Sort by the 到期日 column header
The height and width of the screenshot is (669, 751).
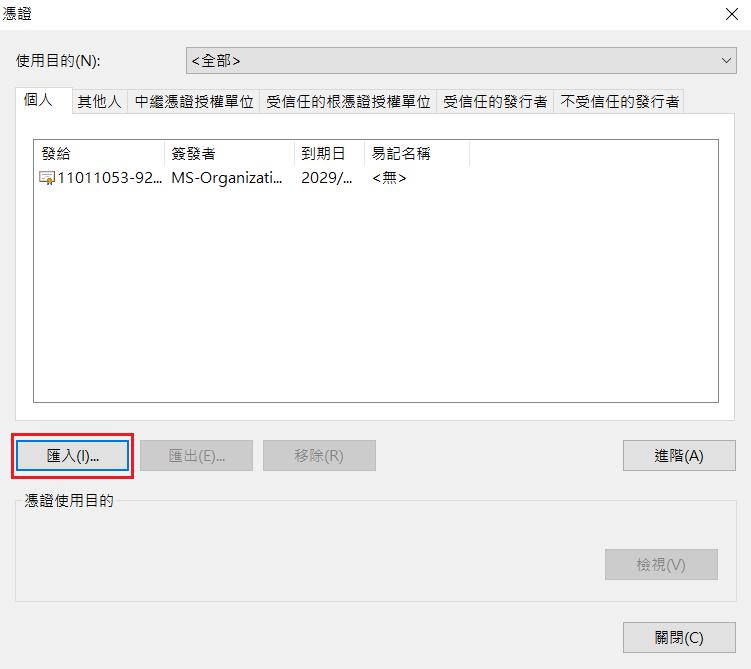coord(330,154)
